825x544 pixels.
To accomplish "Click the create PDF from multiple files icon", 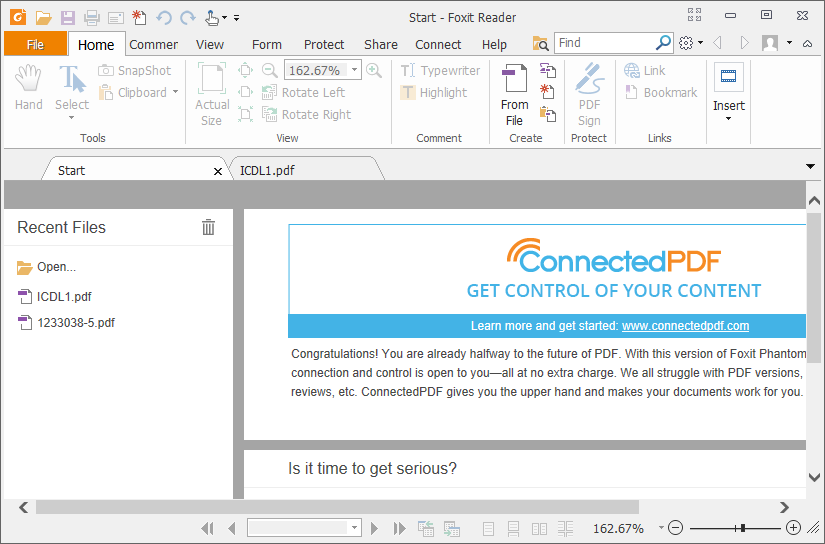I will click(548, 70).
